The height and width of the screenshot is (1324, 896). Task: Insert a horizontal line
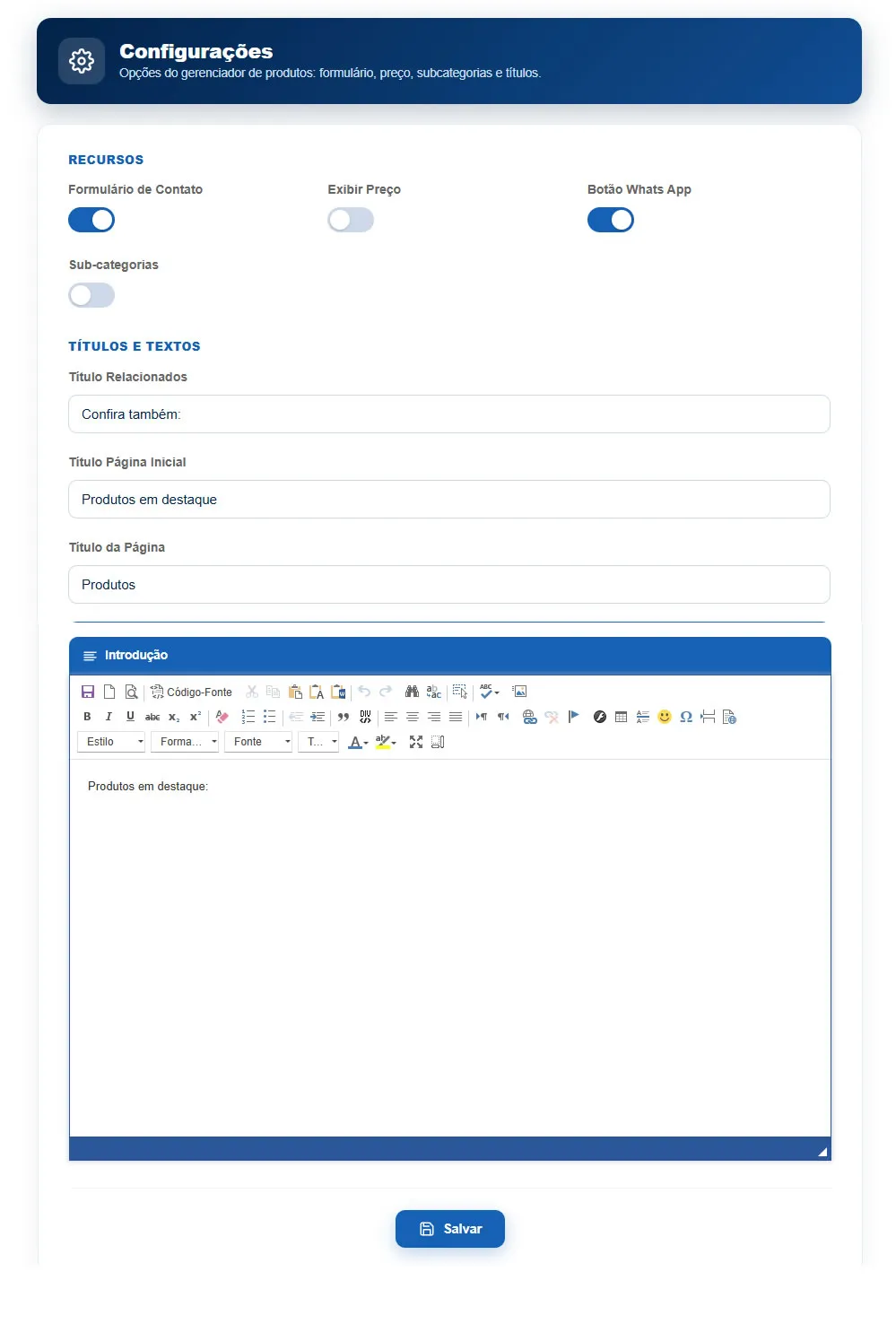[643, 717]
